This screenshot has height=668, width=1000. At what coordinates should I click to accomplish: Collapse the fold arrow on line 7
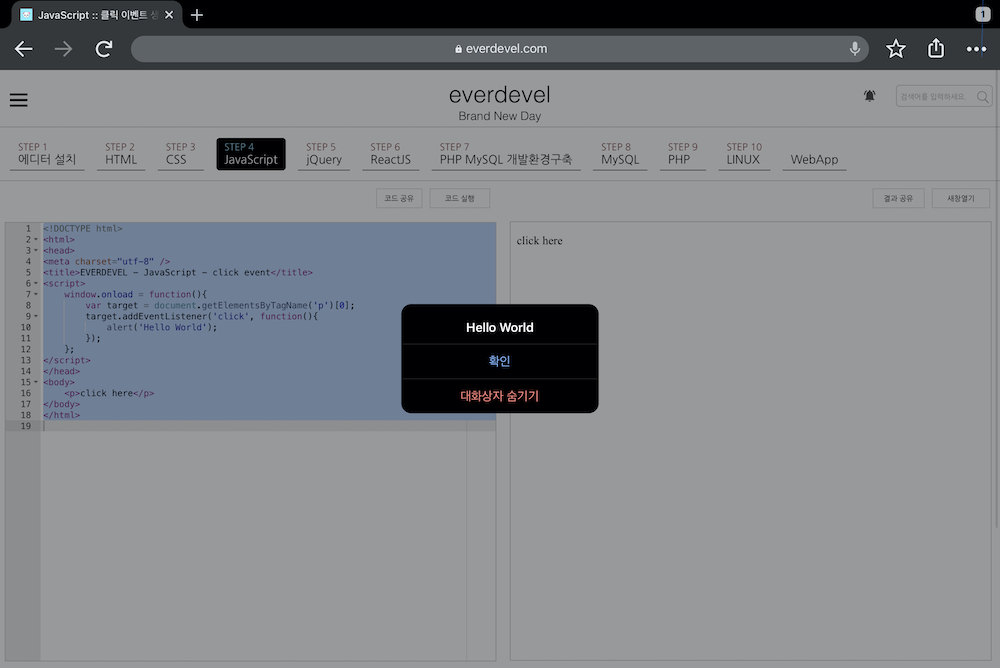(36, 294)
